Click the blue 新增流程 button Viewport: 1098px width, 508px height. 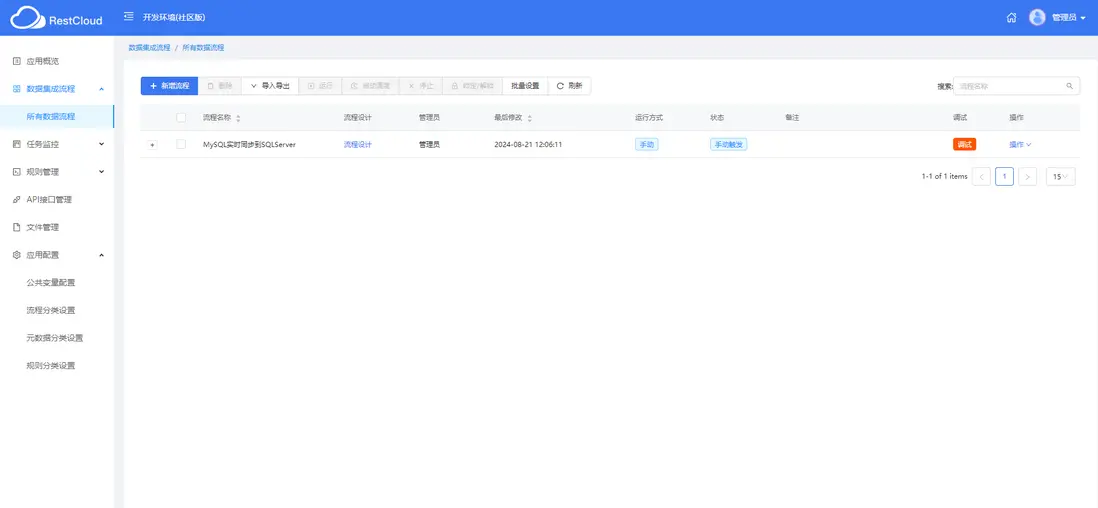[169, 86]
